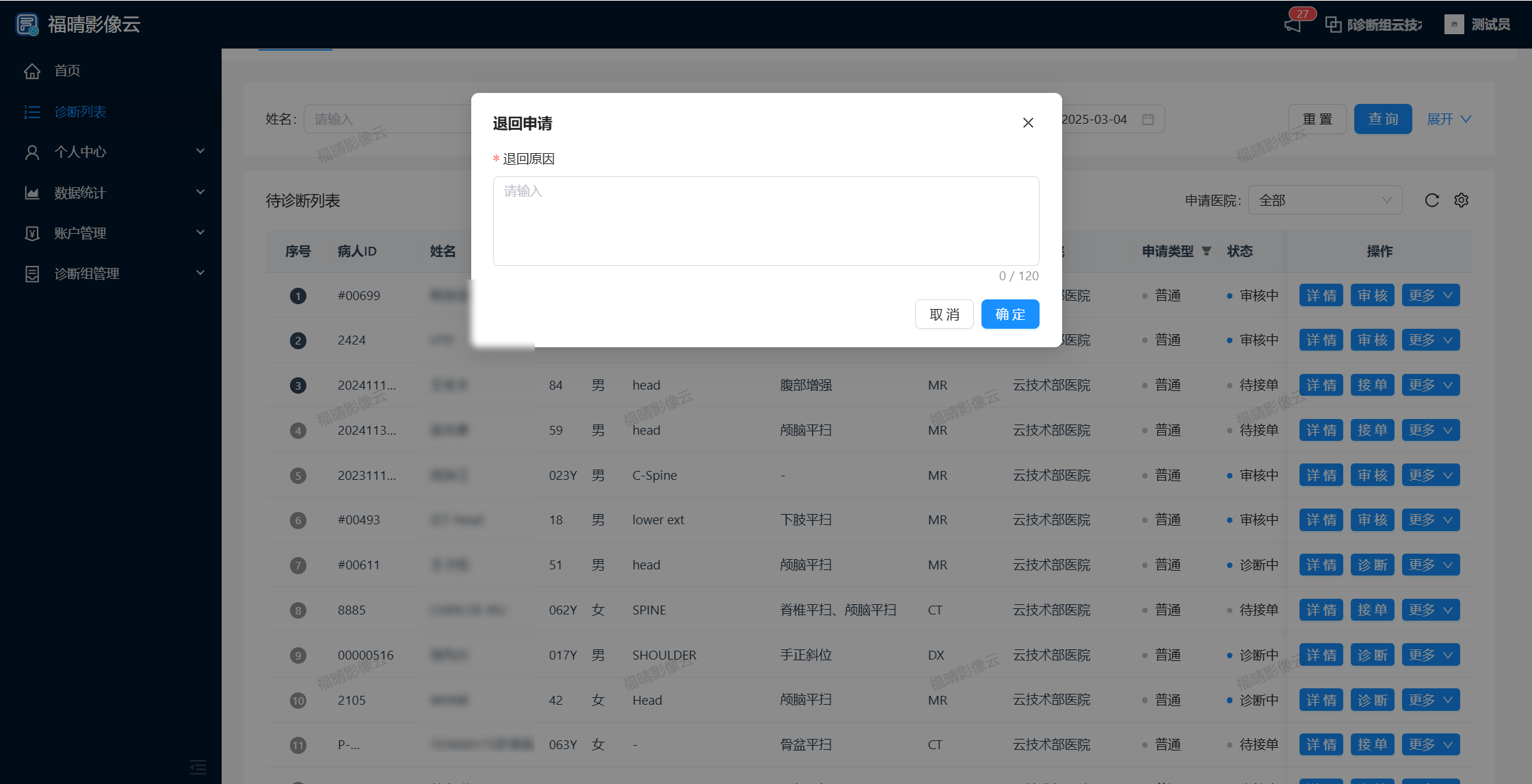
Task: Click the 确定 button in dialog
Action: pyautogui.click(x=1009, y=314)
